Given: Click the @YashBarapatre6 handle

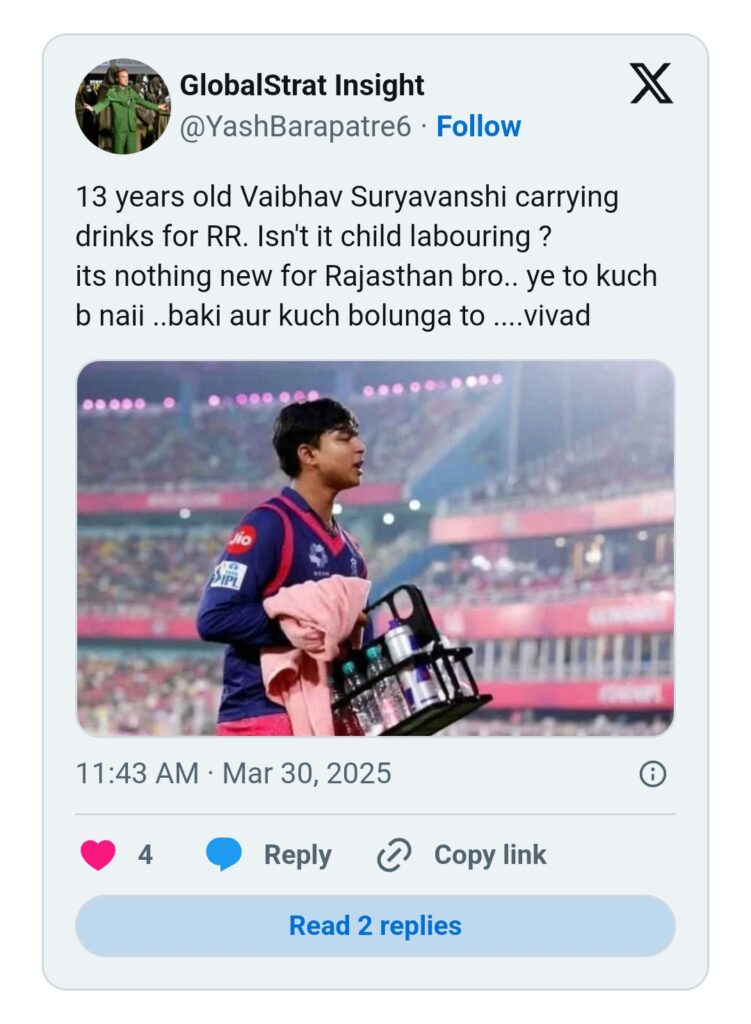Looking at the screenshot, I should point(295,127).
